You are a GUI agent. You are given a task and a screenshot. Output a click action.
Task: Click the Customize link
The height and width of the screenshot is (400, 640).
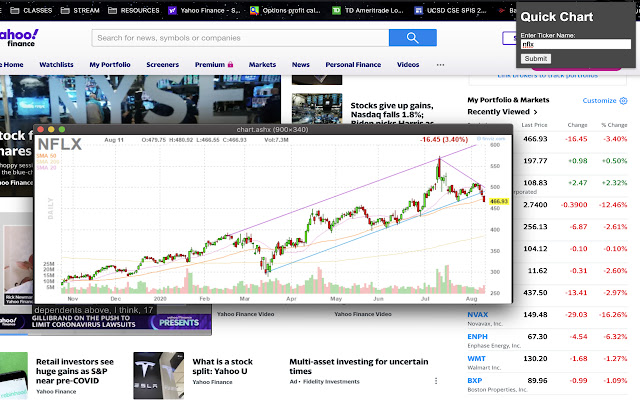point(599,101)
